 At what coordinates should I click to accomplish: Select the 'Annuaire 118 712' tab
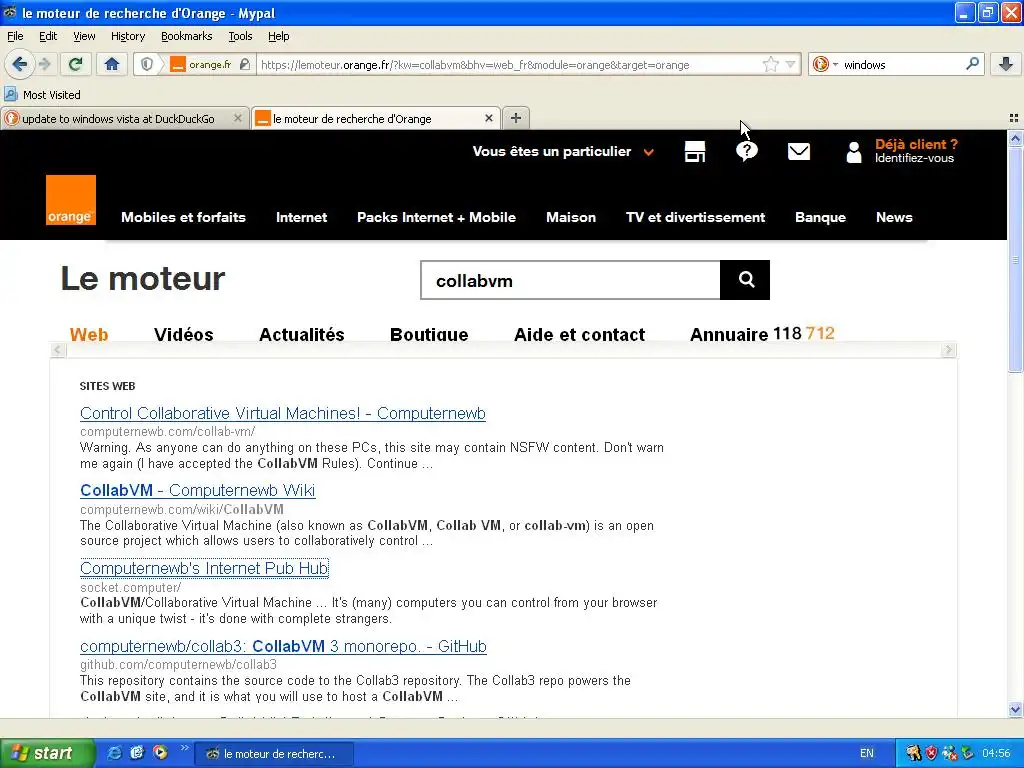click(762, 334)
